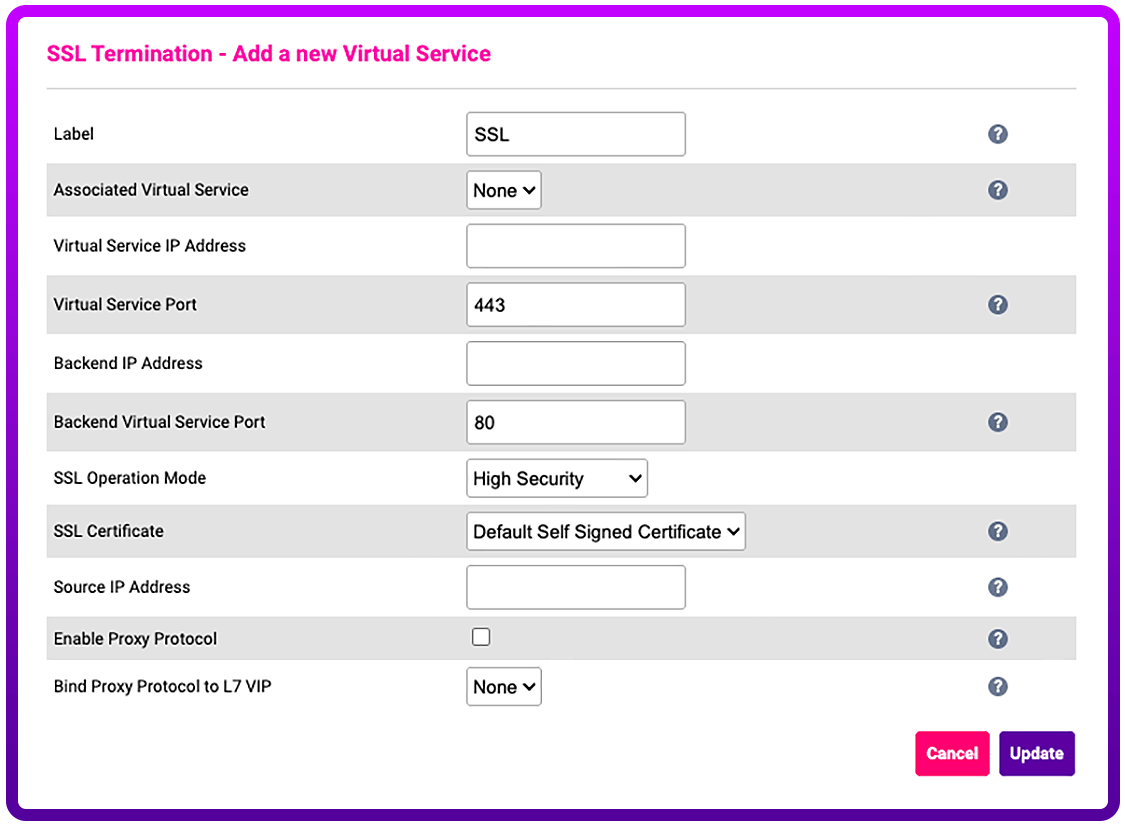Click into the Backend IP Address field
This screenshot has width=1125, height=824.
coord(576,363)
